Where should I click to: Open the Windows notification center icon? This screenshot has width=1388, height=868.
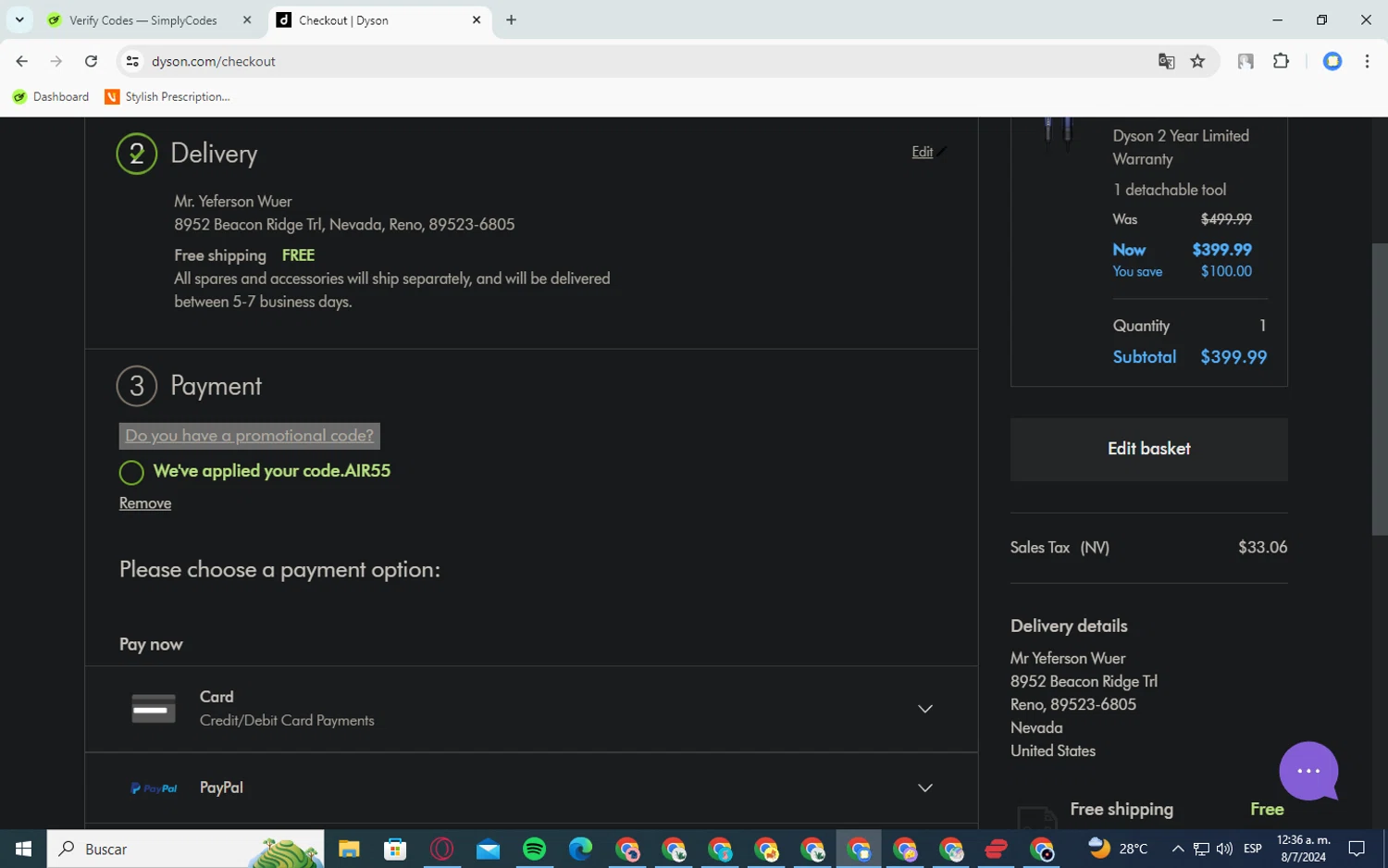click(1357, 849)
